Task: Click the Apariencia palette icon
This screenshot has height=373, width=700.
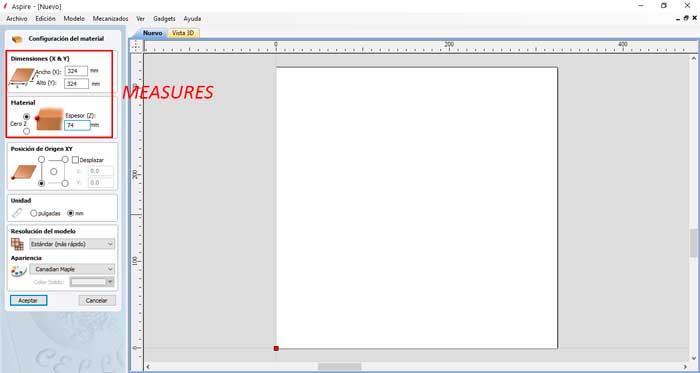Action: pos(19,270)
